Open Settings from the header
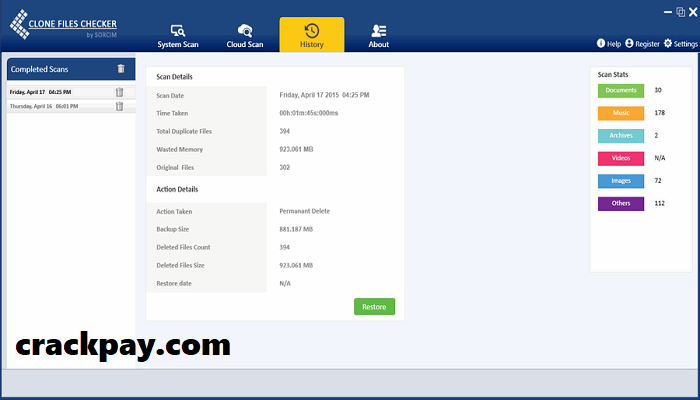 point(681,44)
